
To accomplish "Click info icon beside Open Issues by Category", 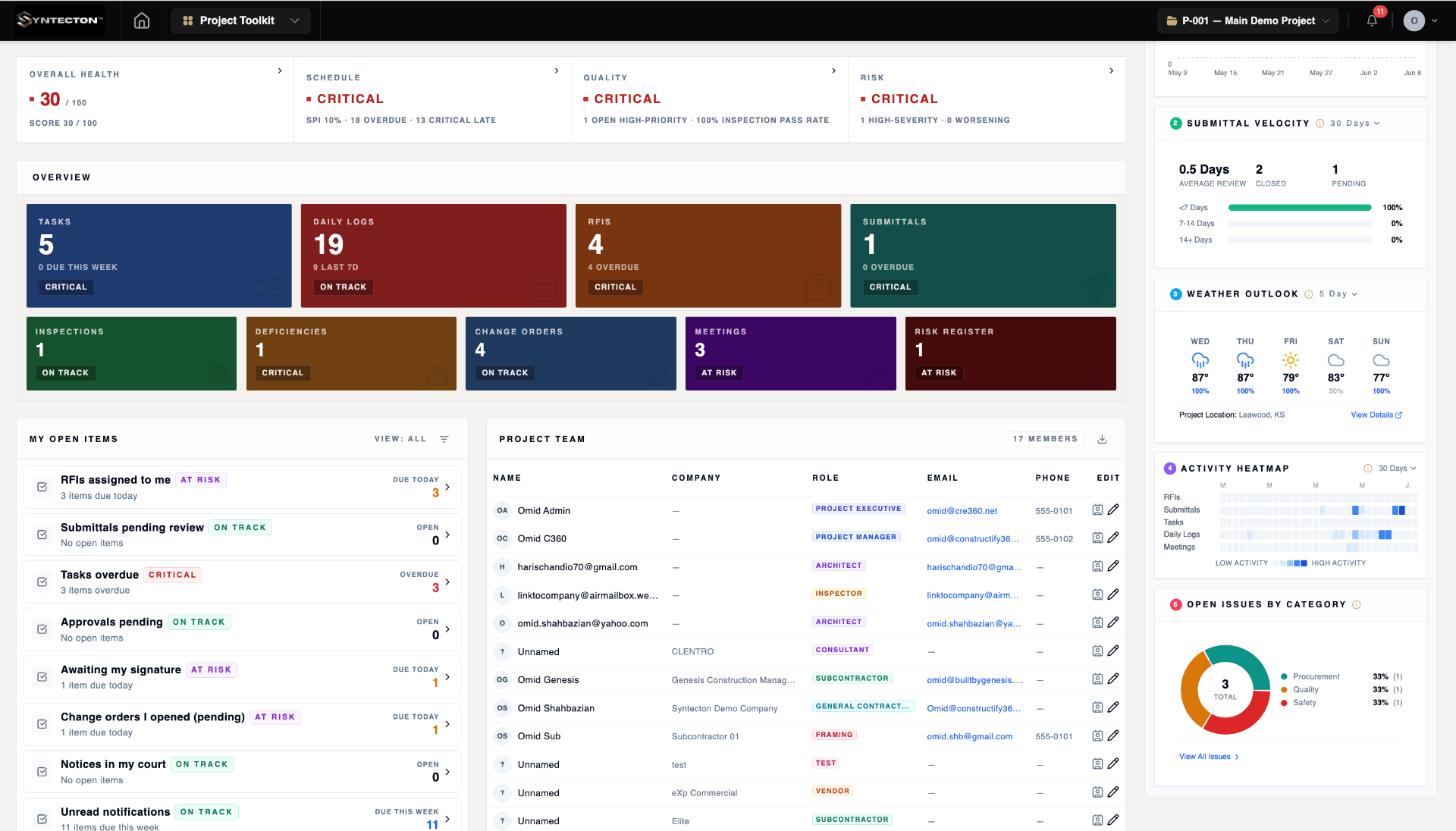I will click(1357, 604).
